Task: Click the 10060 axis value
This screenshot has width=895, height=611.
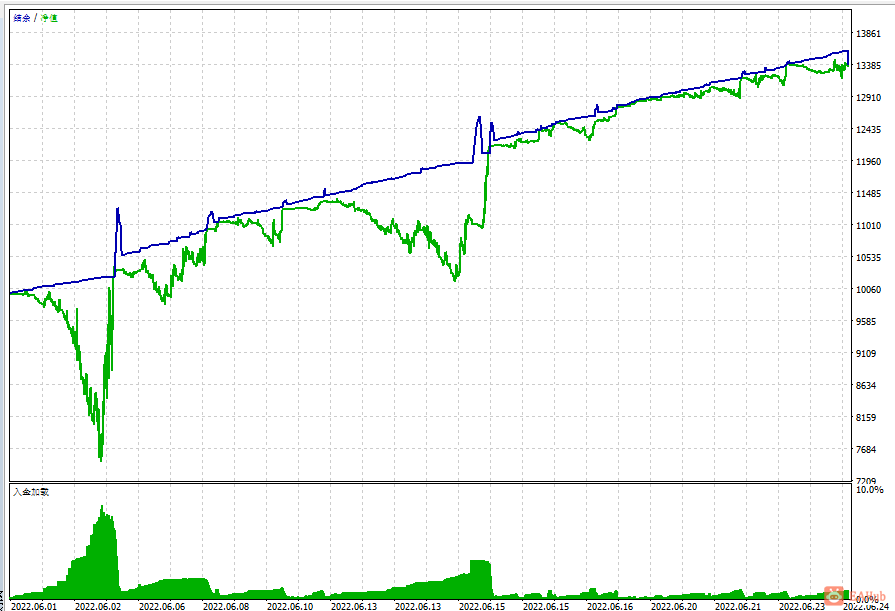Action: point(868,290)
